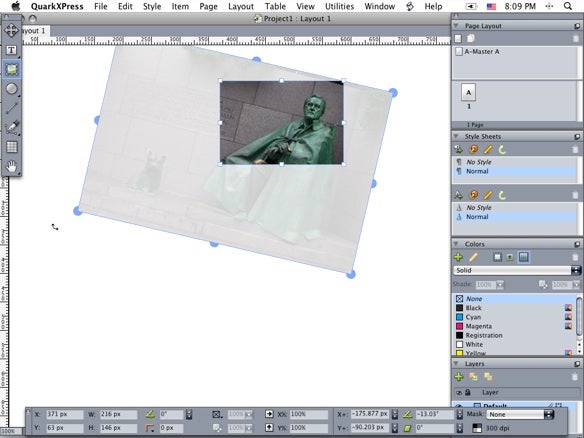
Task: Click the picture angle field showing -13.03°
Action: (434, 414)
